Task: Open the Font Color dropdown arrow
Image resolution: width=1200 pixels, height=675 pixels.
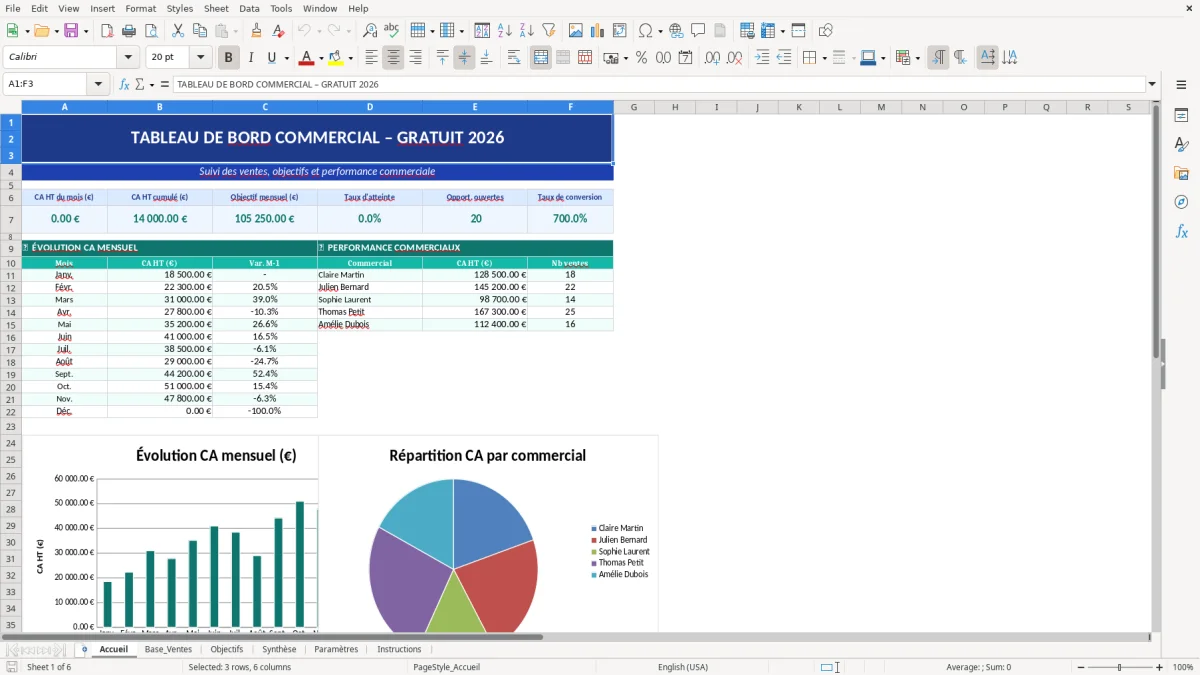Action: click(322, 58)
